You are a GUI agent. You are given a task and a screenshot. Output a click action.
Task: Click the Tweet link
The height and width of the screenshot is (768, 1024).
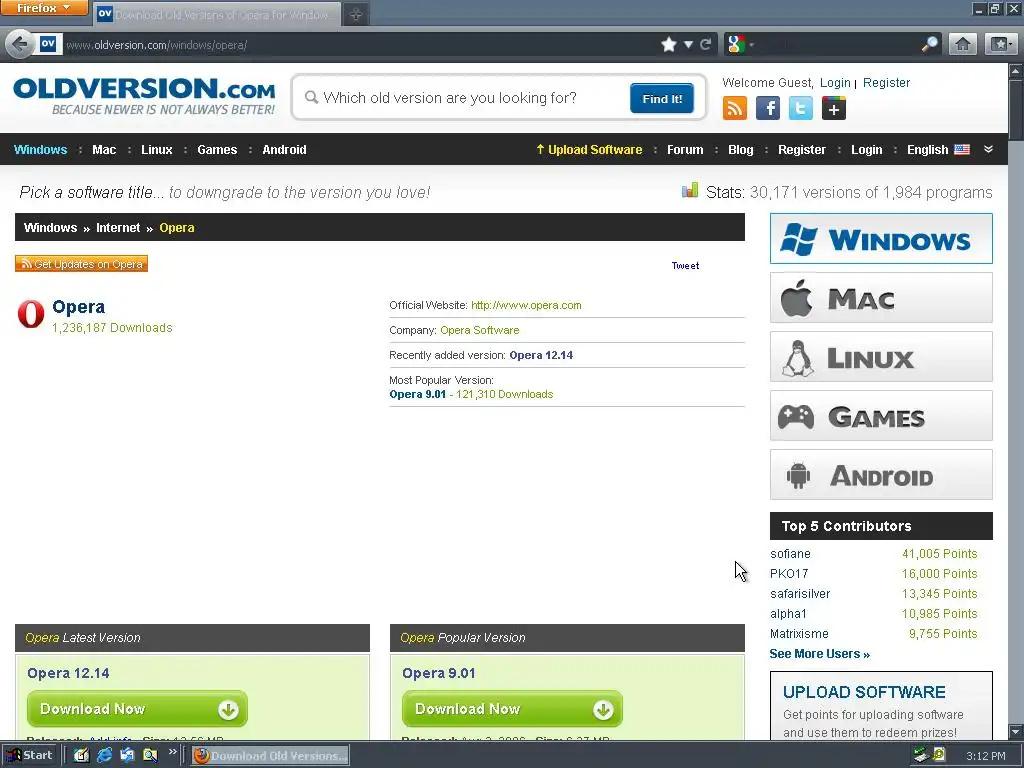(x=685, y=266)
